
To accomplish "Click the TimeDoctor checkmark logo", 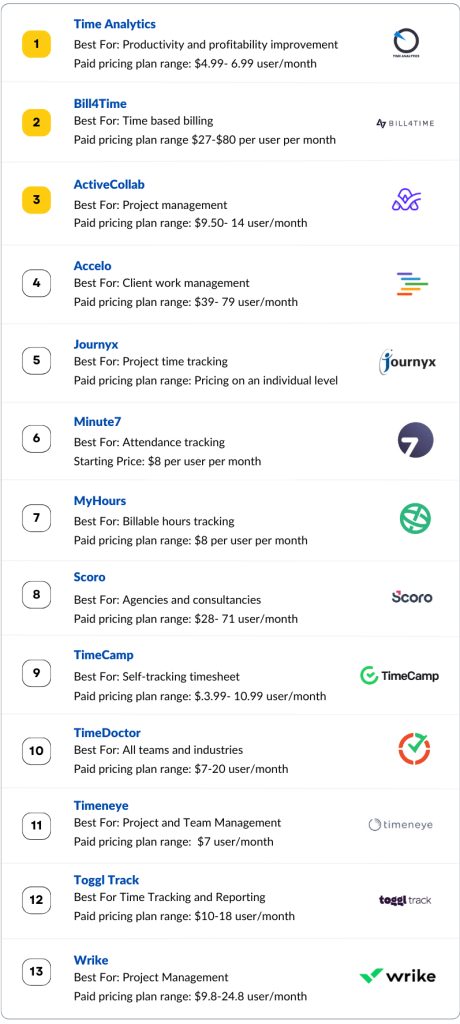I will click(415, 748).
